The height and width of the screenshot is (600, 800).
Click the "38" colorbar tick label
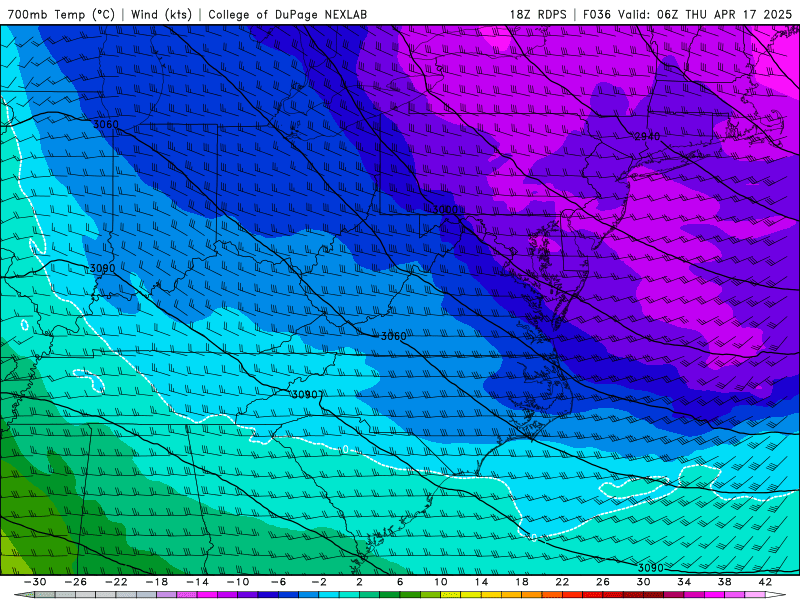pyautogui.click(x=724, y=582)
